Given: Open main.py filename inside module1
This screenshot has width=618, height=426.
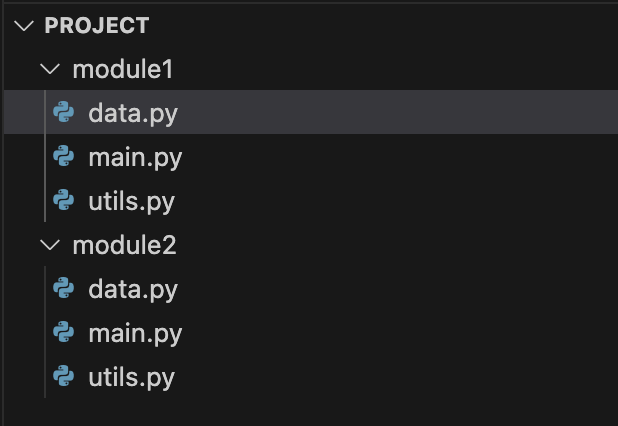Looking at the screenshot, I should [x=135, y=158].
